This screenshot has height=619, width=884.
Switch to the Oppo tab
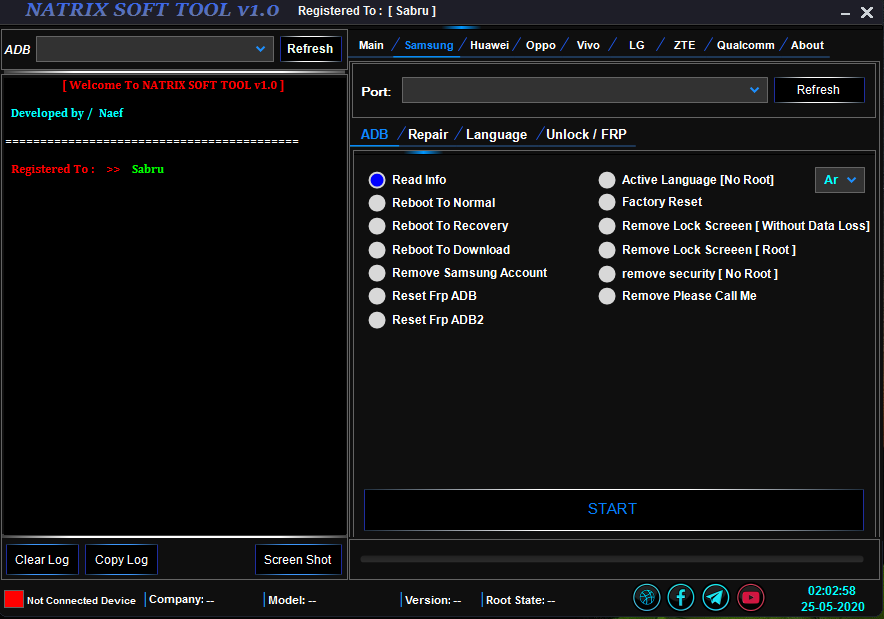(x=541, y=45)
